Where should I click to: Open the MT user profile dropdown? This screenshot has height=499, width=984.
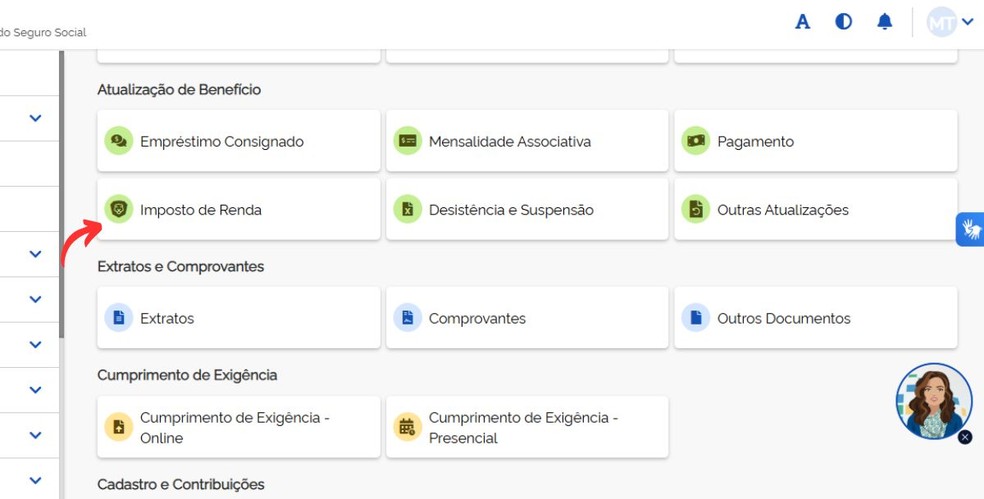pos(950,22)
